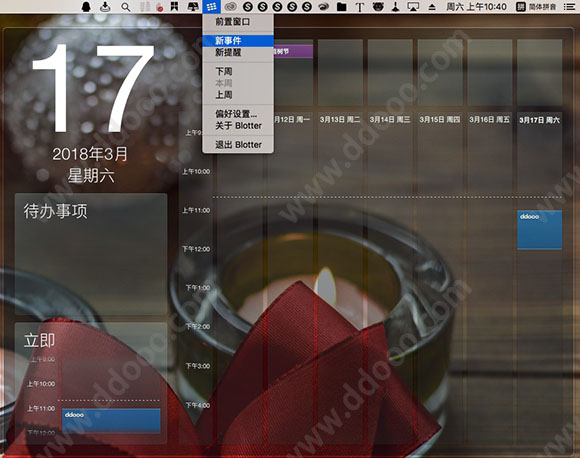Click the 下午2:00 time label
580x458 pixels.
click(198, 326)
